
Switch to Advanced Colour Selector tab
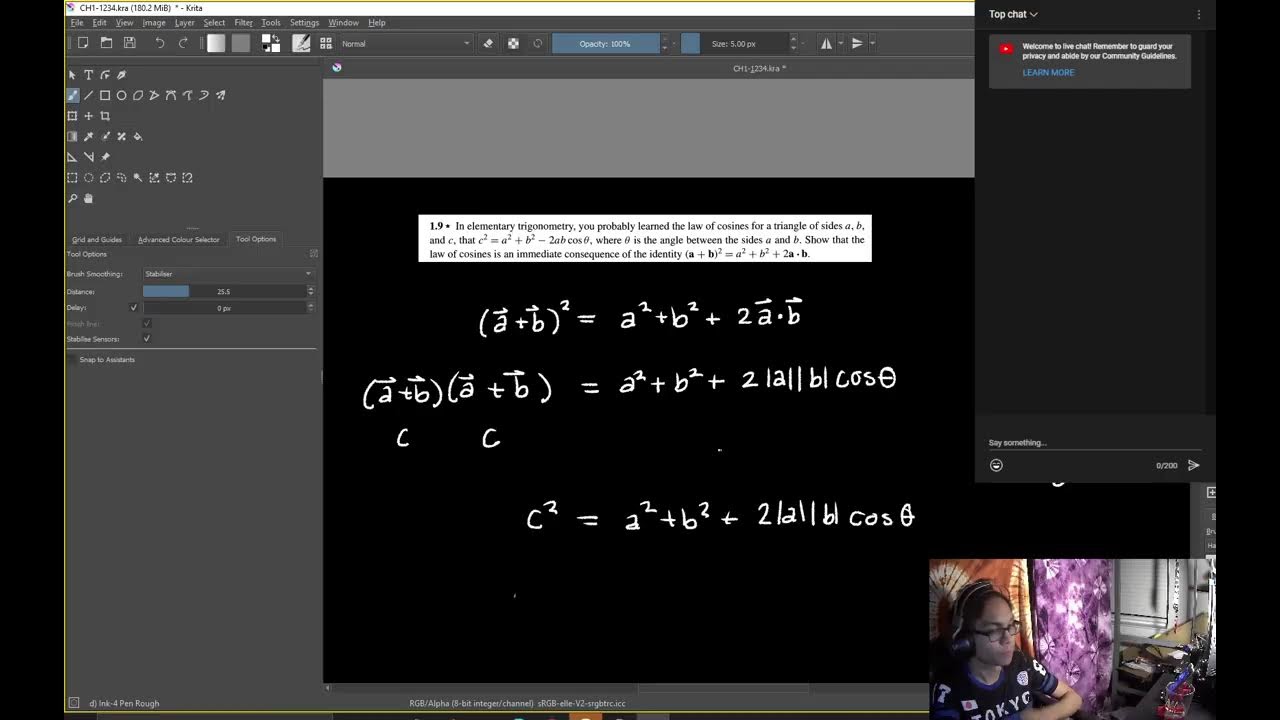178,240
